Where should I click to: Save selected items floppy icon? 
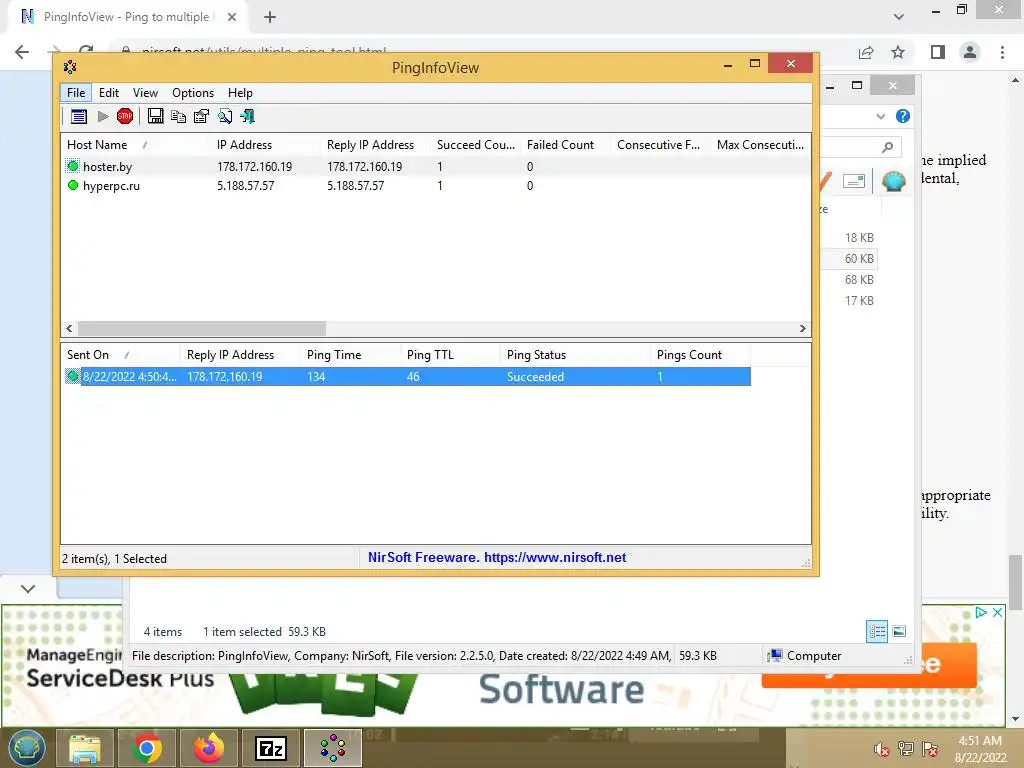click(155, 116)
